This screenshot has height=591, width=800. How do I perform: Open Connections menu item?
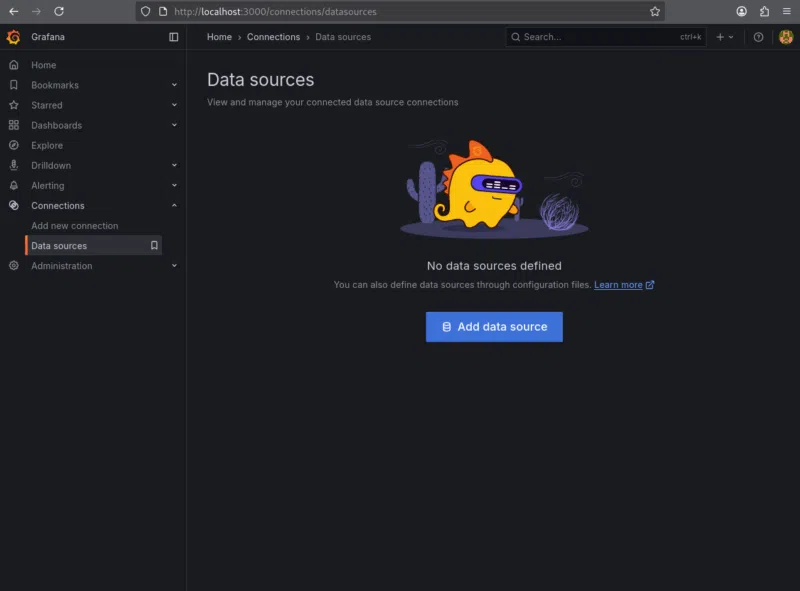(58, 205)
